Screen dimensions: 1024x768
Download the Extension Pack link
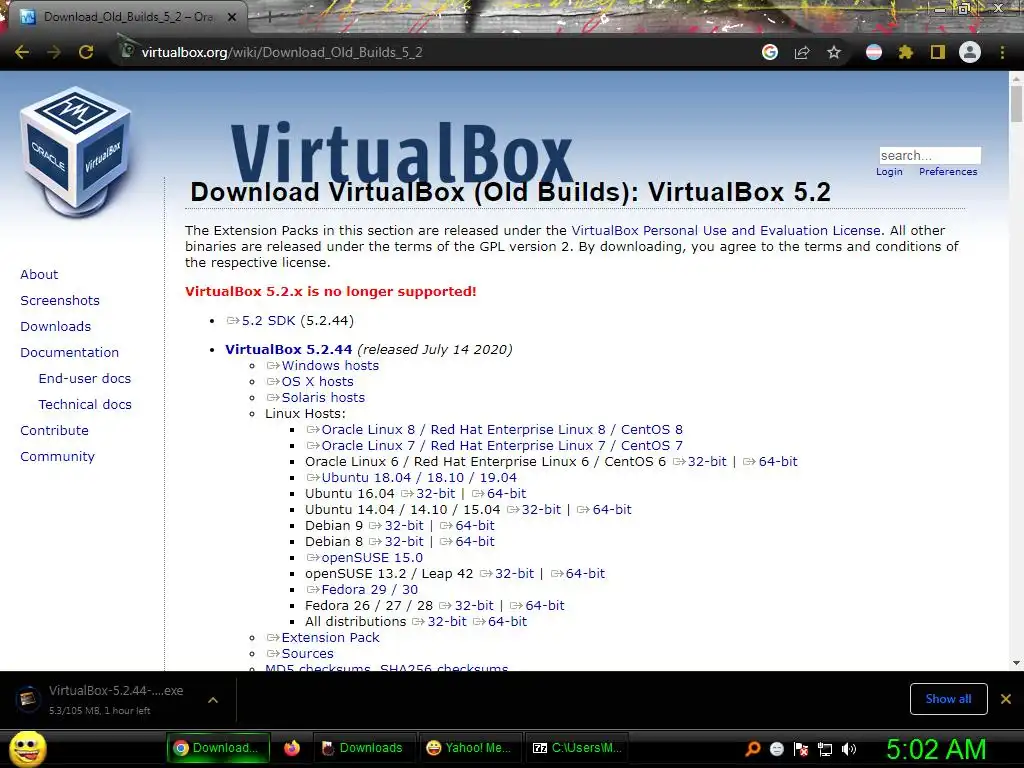coord(330,637)
